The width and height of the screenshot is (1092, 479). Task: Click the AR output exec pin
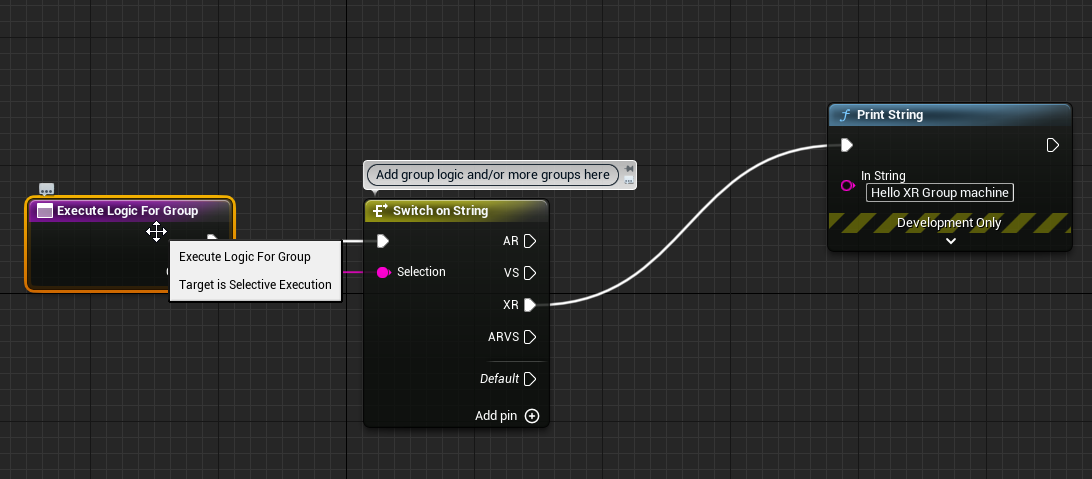point(530,241)
